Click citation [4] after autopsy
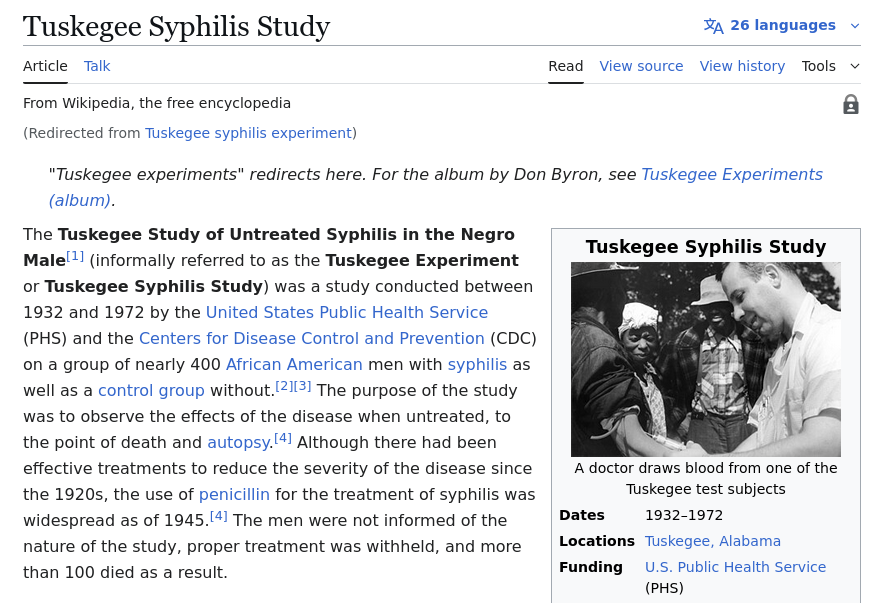The height and width of the screenshot is (603, 885). (x=283, y=438)
